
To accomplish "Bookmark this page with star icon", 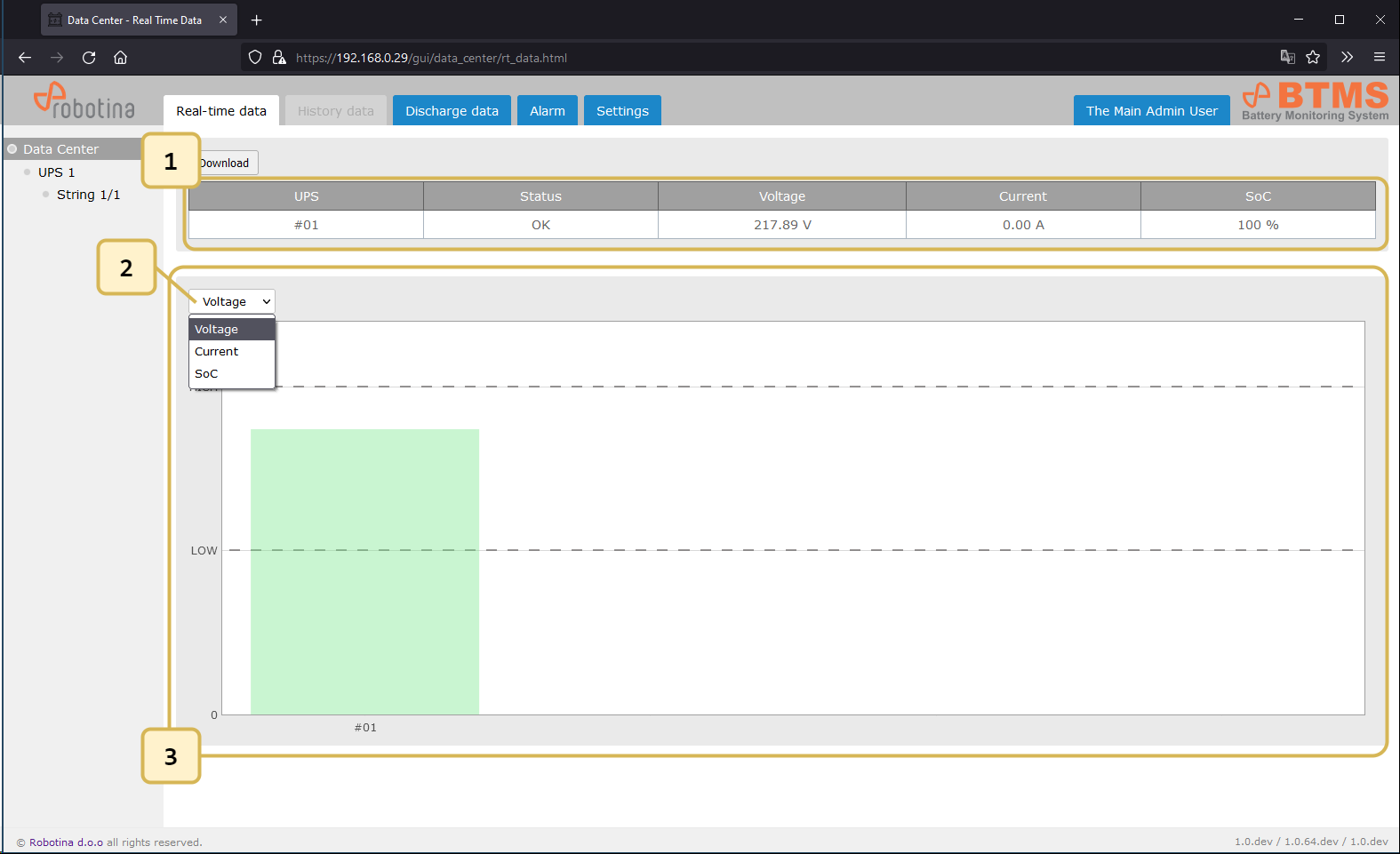I will 1313,58.
